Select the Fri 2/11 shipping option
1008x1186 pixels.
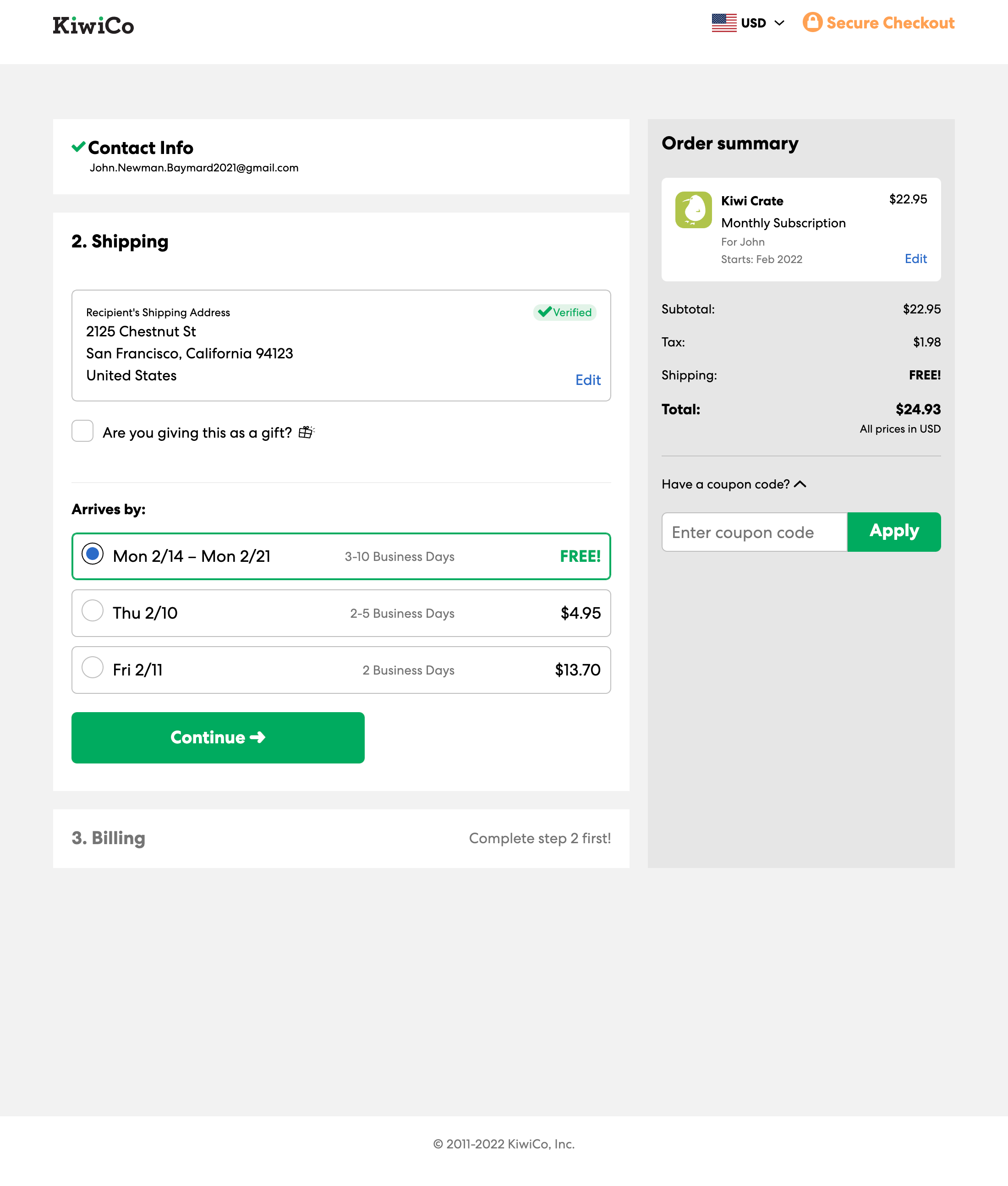(x=92, y=668)
